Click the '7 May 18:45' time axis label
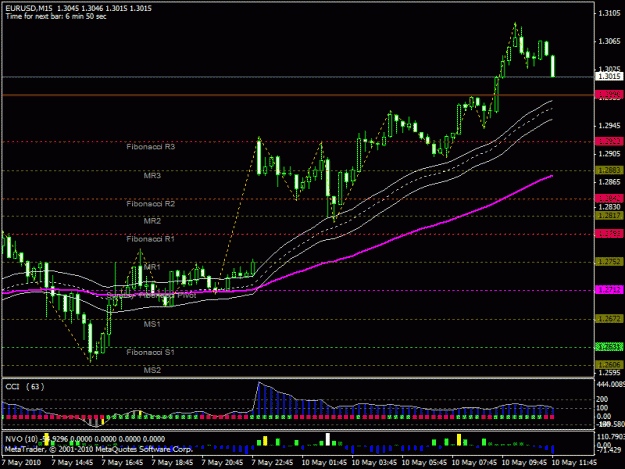The width and height of the screenshot is (625, 469). (172, 463)
